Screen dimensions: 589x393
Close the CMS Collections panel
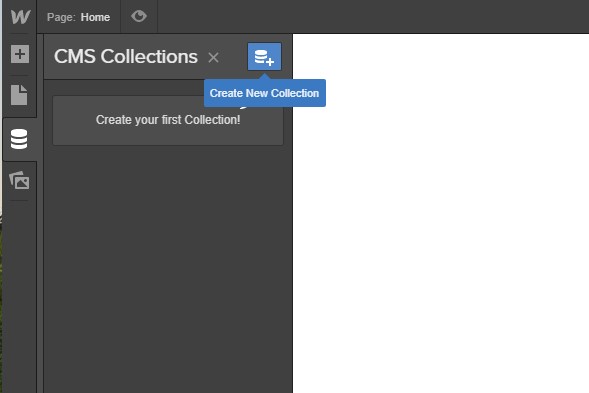pyautogui.click(x=214, y=57)
